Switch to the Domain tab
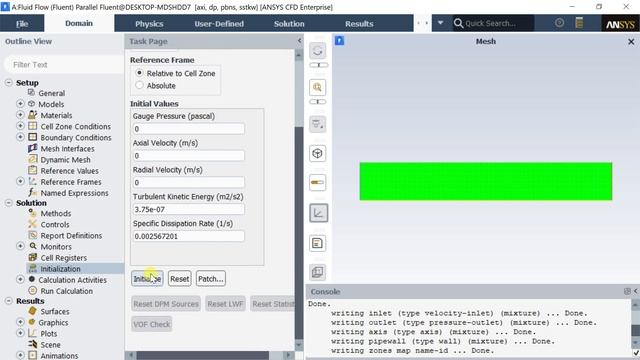 tap(79, 23)
